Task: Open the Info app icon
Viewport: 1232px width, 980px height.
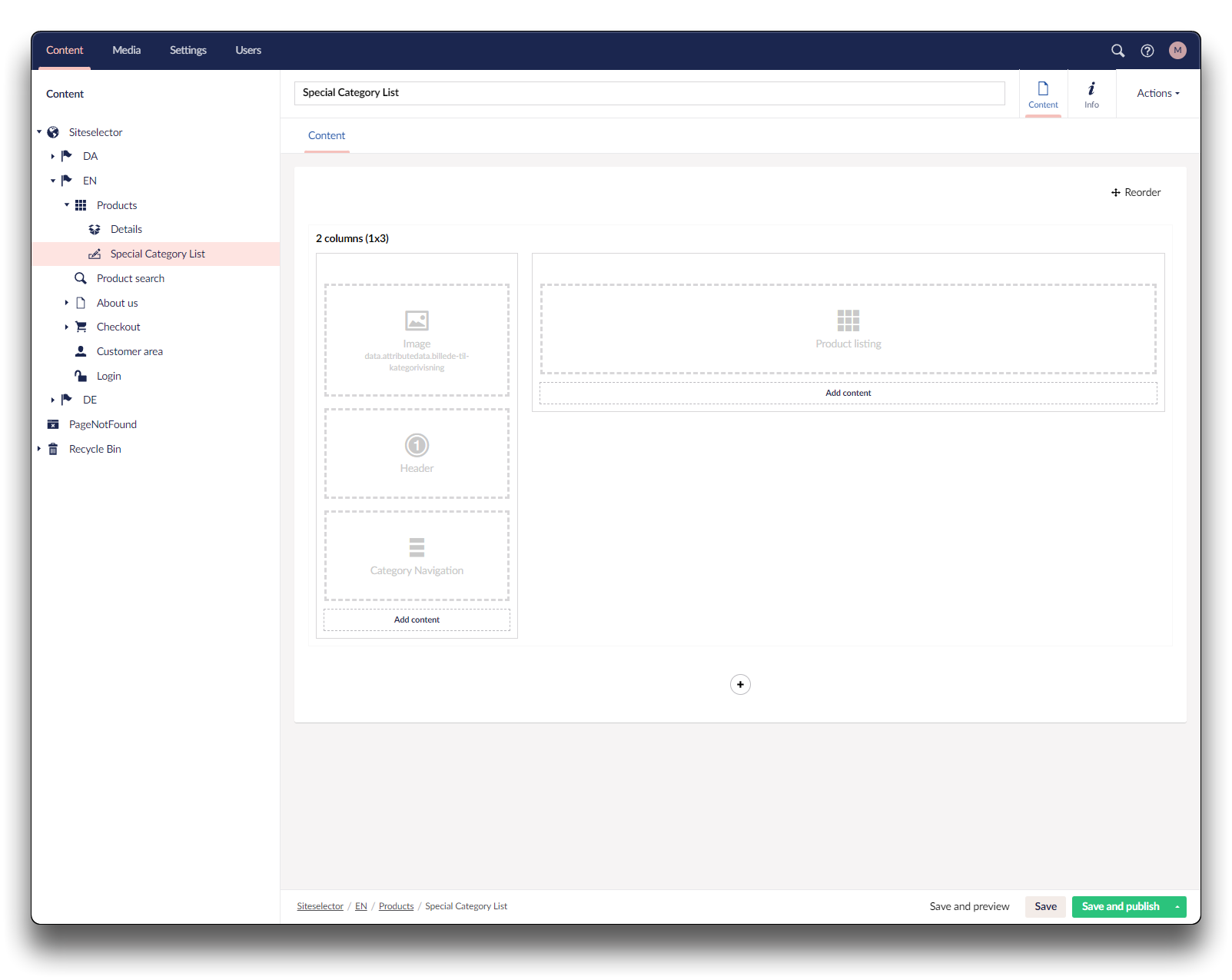Action: point(1091,95)
